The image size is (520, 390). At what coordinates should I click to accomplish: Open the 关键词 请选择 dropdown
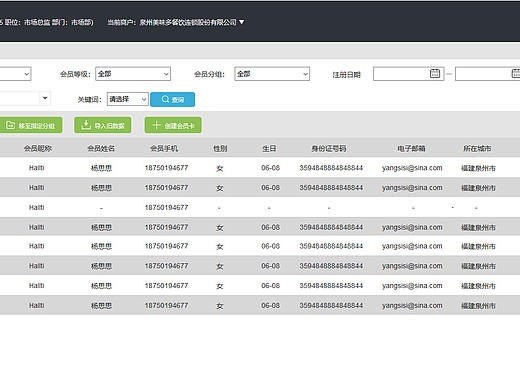(128, 99)
